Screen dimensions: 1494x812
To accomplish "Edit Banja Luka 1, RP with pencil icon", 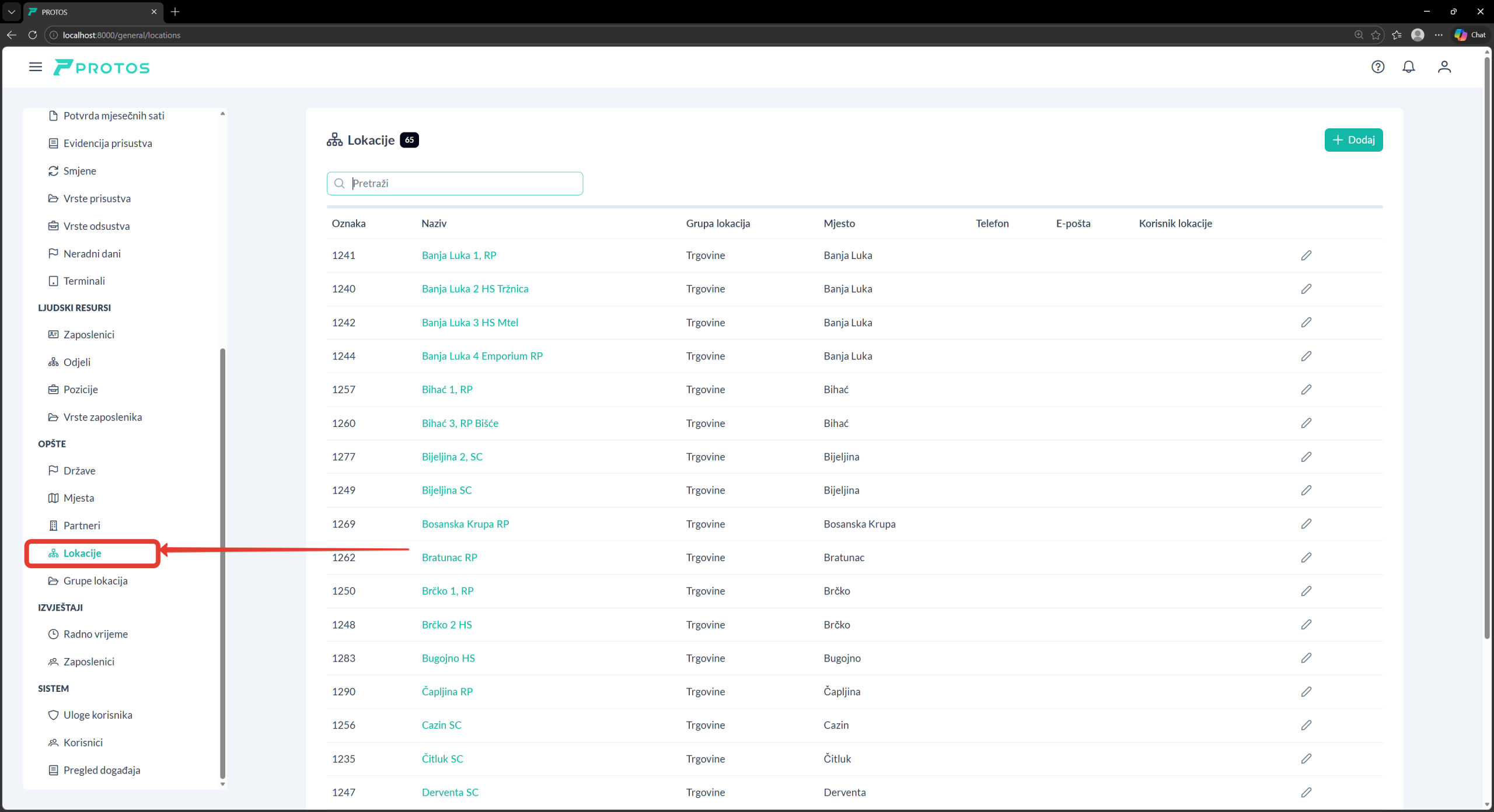I will point(1306,256).
